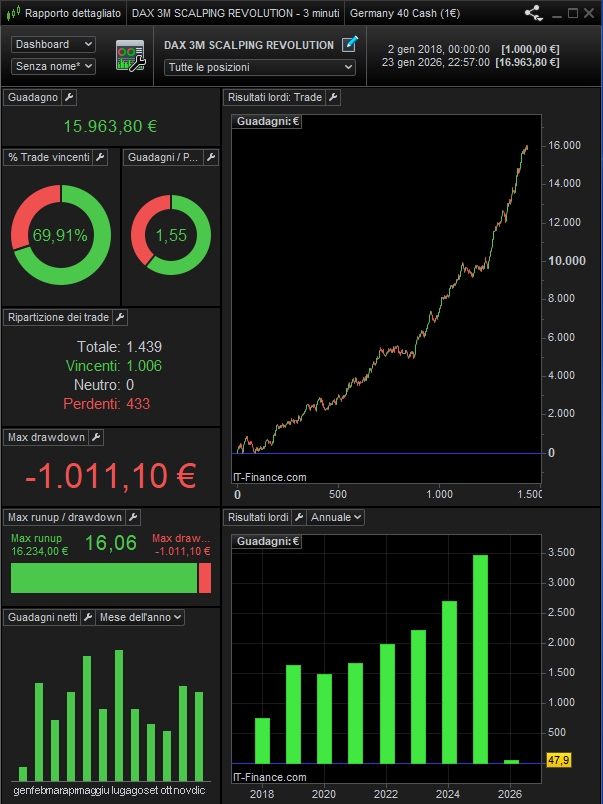Open the dashboard configuration wrench-chart icon
The height and width of the screenshot is (804, 603).
point(130,56)
